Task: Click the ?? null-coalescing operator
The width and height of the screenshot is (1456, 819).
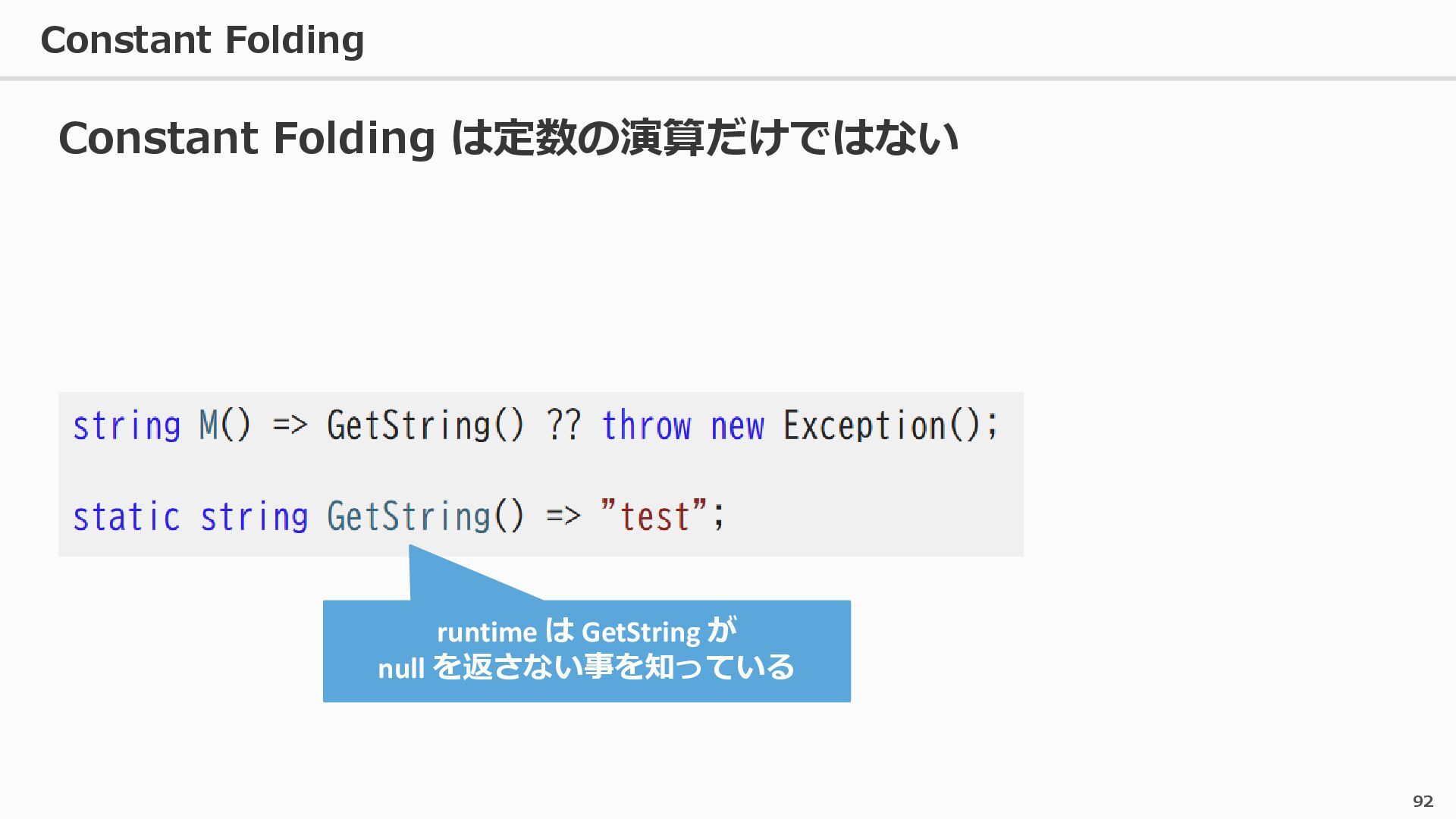Action: (x=563, y=425)
